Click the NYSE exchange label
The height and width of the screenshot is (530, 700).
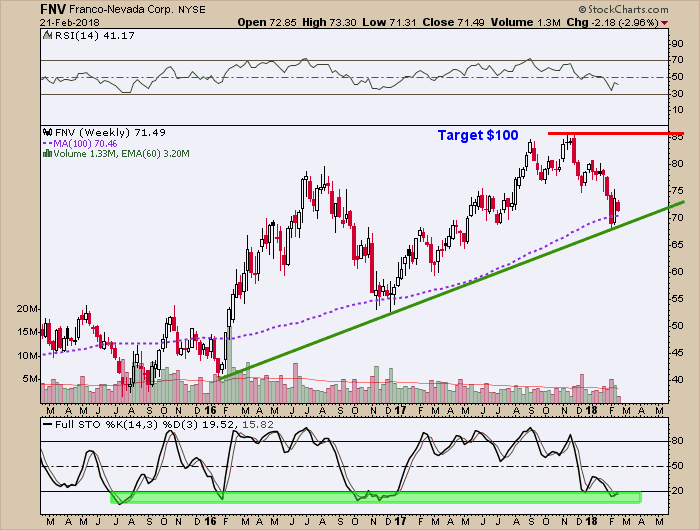(192, 10)
